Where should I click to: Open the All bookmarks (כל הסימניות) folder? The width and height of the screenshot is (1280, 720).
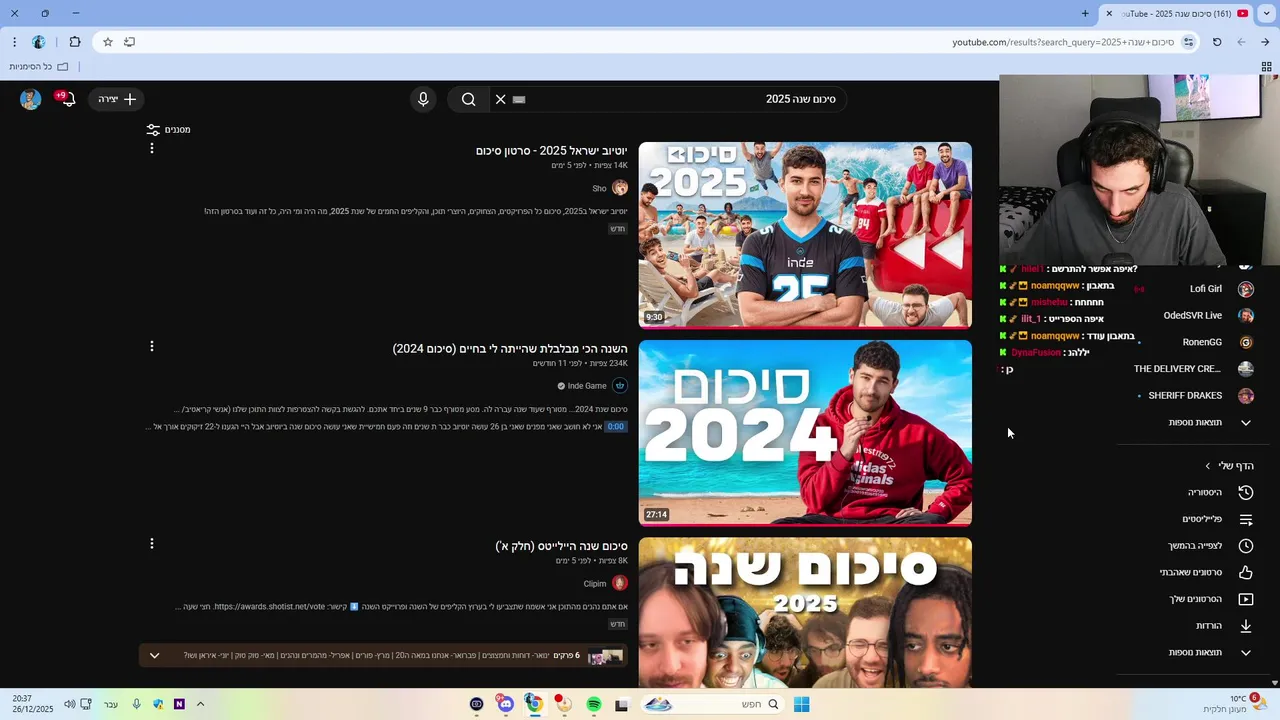(39, 67)
